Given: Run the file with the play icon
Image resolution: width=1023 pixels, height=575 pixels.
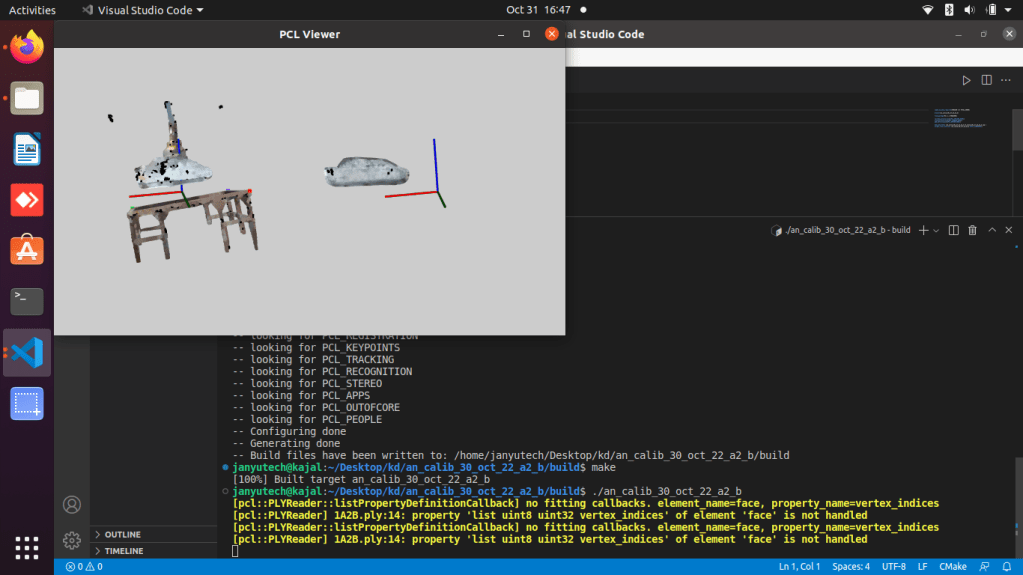Looking at the screenshot, I should pyautogui.click(x=966, y=80).
